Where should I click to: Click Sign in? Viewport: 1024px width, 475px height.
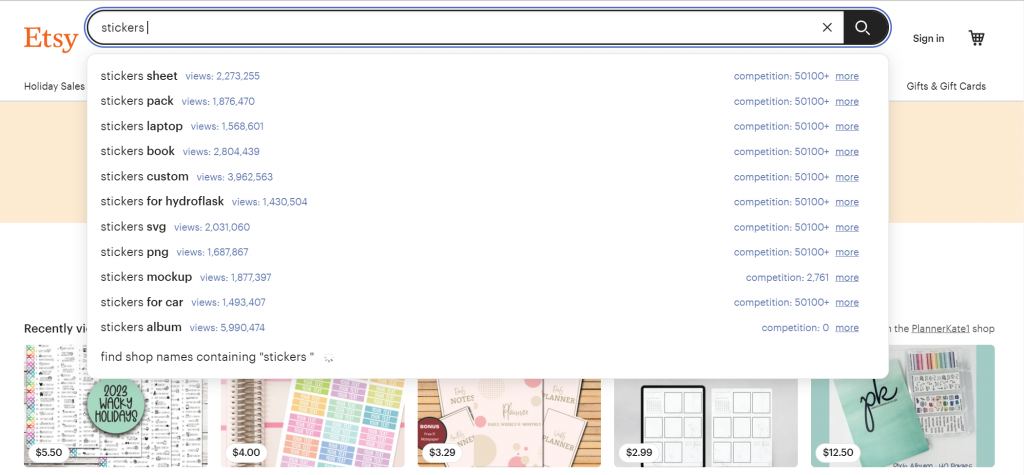point(928,38)
